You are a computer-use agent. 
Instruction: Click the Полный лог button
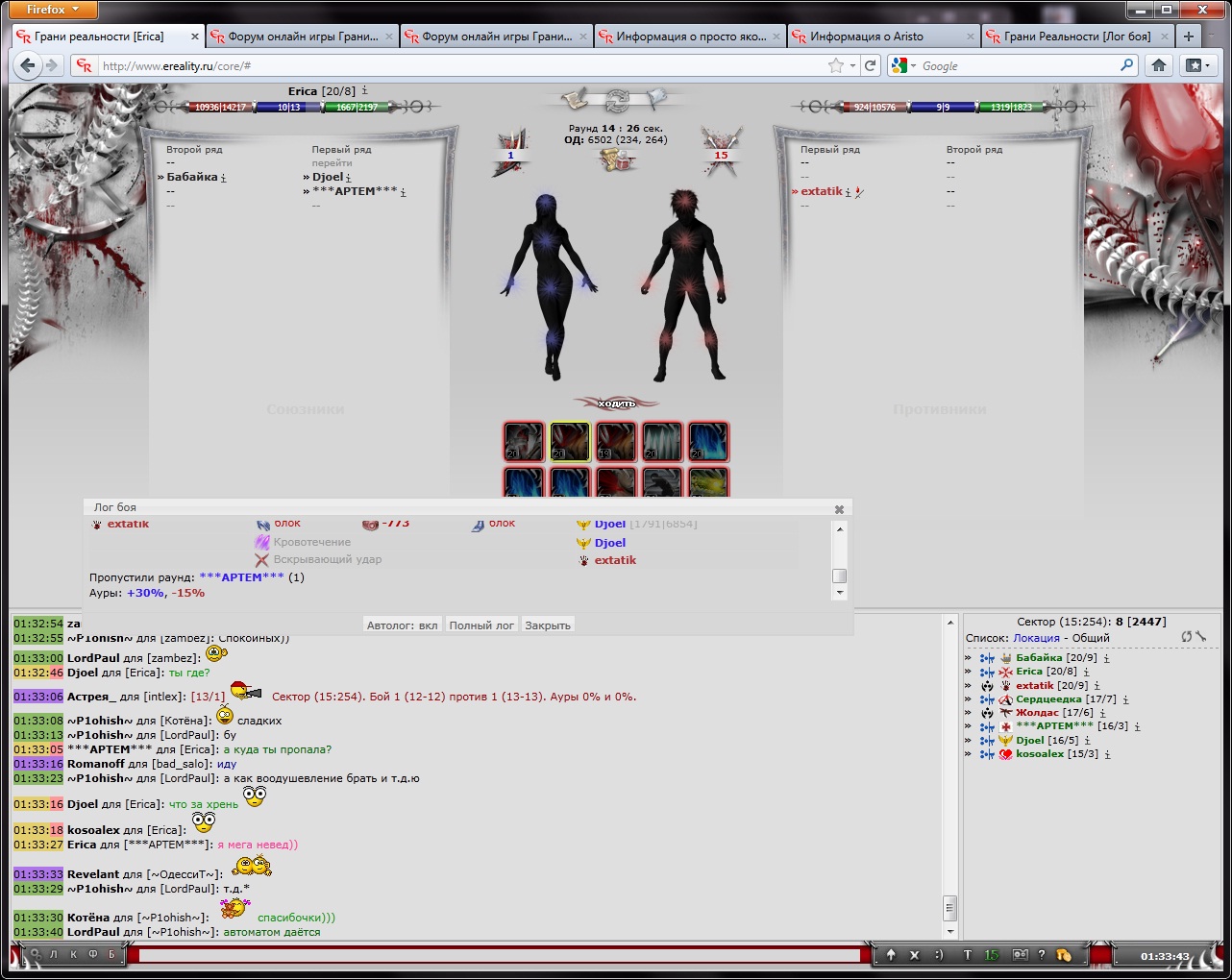[481, 625]
